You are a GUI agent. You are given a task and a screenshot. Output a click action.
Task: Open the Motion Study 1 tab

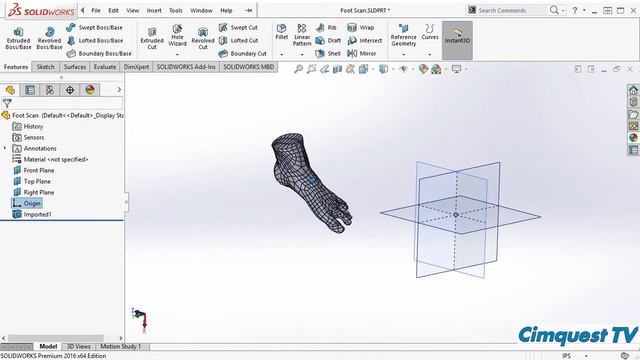click(121, 347)
